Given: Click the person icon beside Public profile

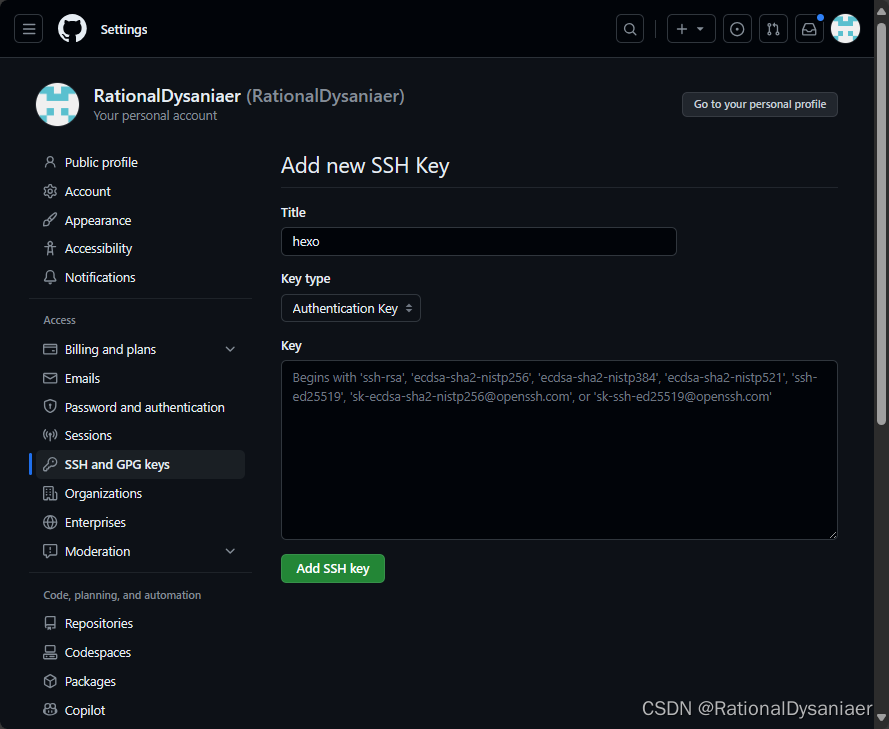Looking at the screenshot, I should coord(50,162).
